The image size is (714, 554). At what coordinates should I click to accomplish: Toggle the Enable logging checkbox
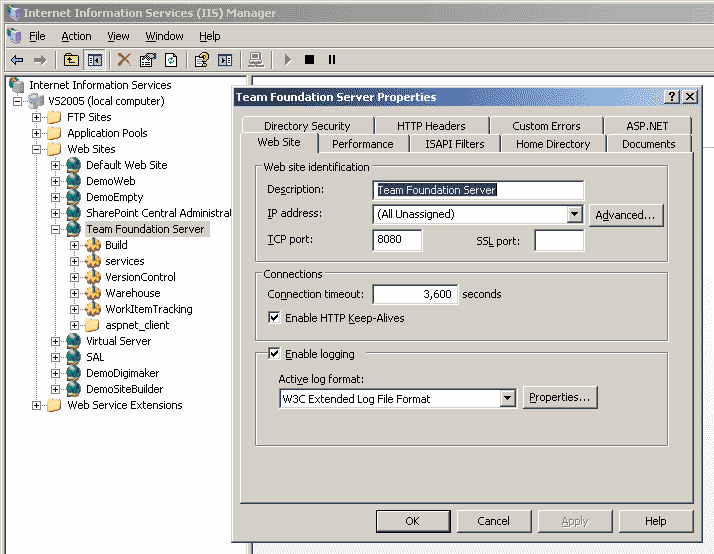[x=274, y=353]
